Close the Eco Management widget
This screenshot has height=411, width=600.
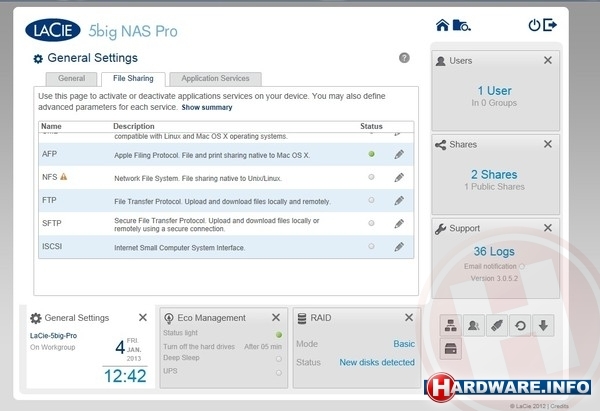[276, 317]
